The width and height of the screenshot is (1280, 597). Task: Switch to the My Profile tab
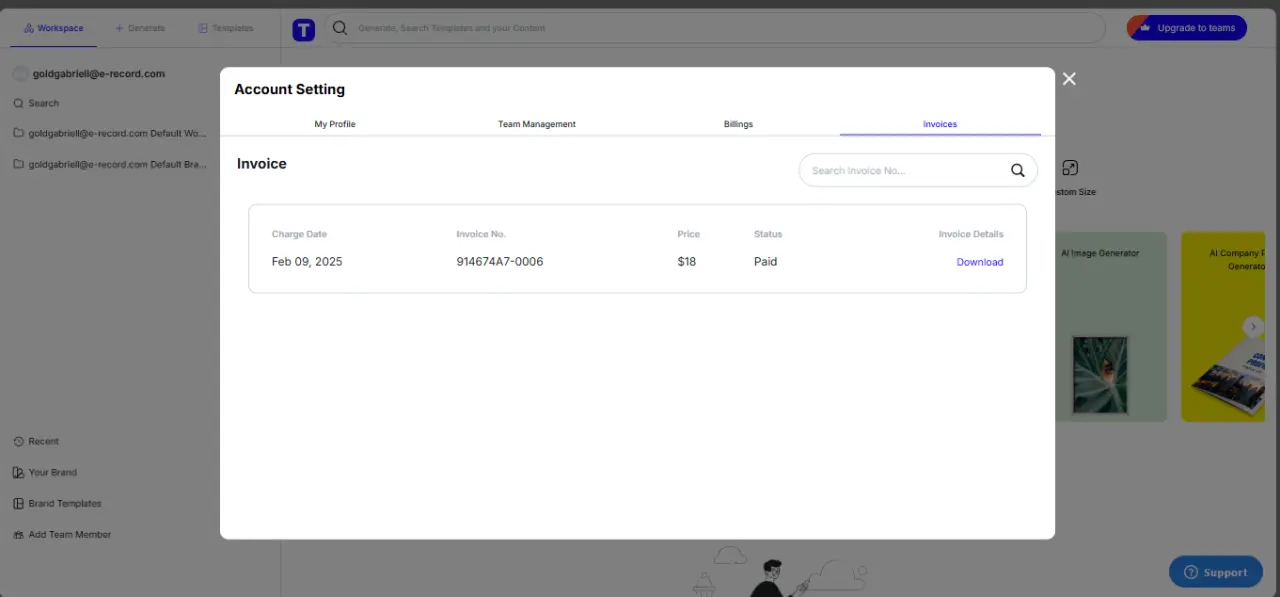coord(335,124)
